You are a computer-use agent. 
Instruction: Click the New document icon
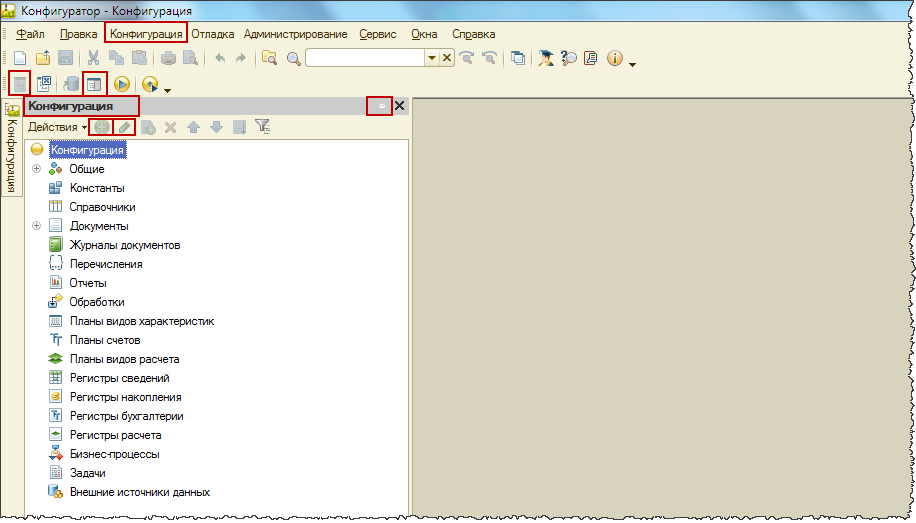(x=20, y=58)
